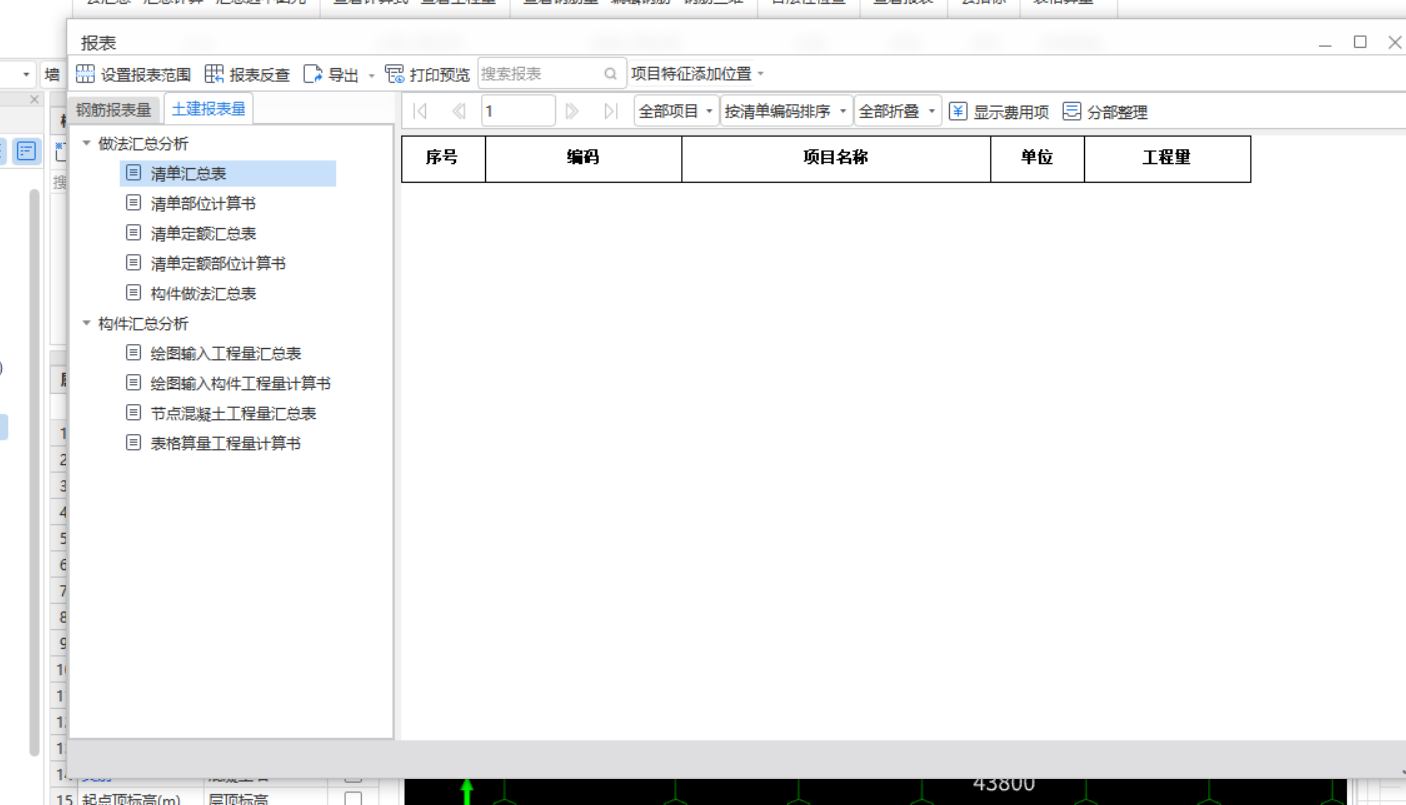This screenshot has width=1406, height=805.
Task: Open the 导出 dropdown arrow
Action: (372, 75)
